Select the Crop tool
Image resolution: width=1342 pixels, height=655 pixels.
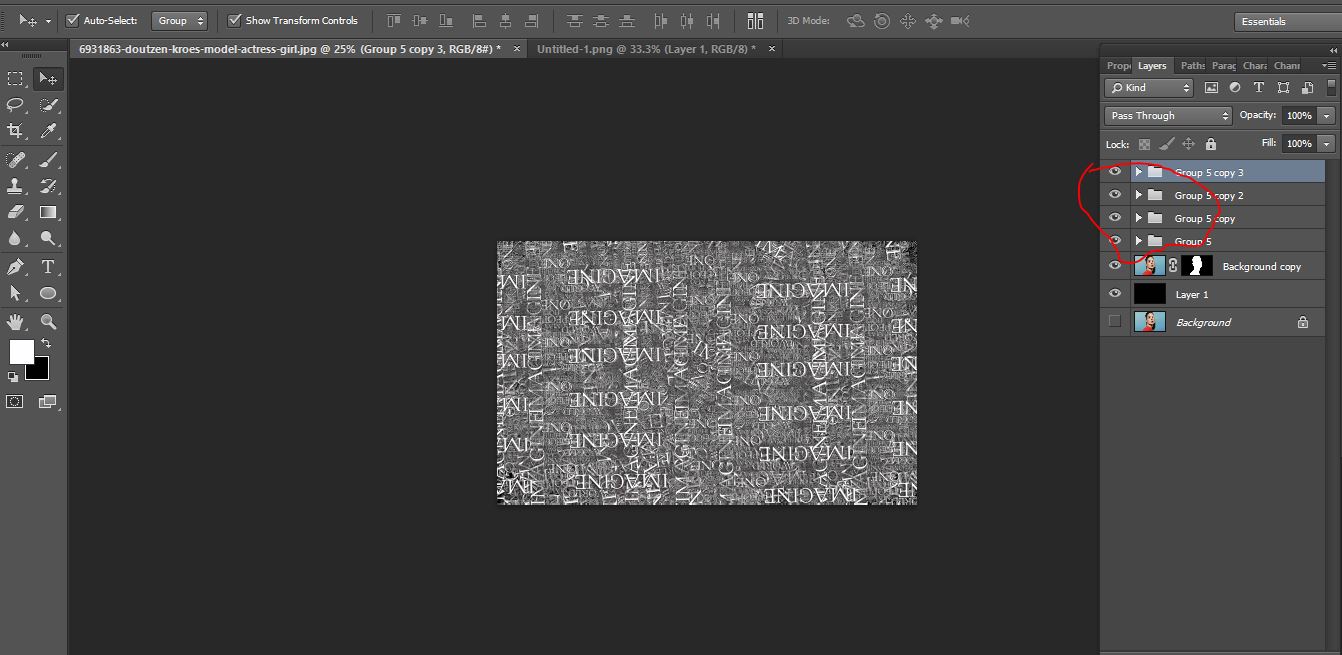[15, 131]
